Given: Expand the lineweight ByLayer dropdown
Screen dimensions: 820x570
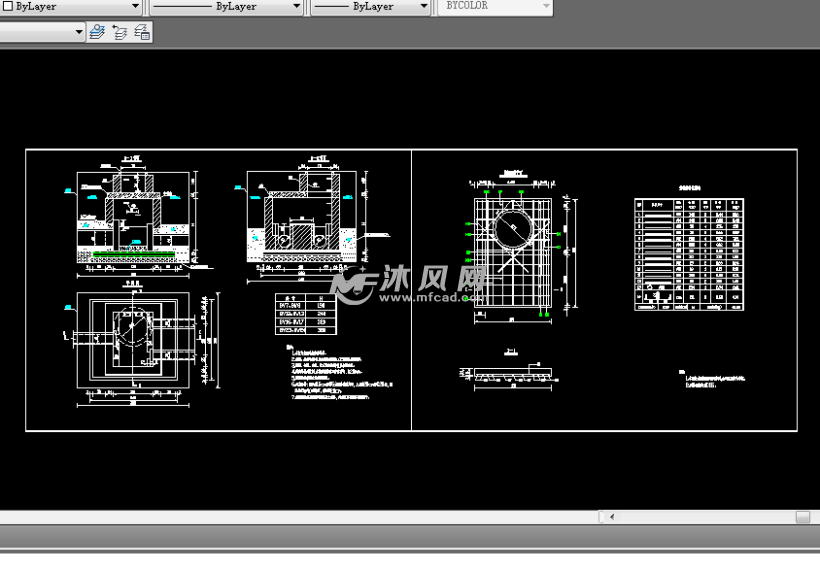Looking at the screenshot, I should [422, 6].
